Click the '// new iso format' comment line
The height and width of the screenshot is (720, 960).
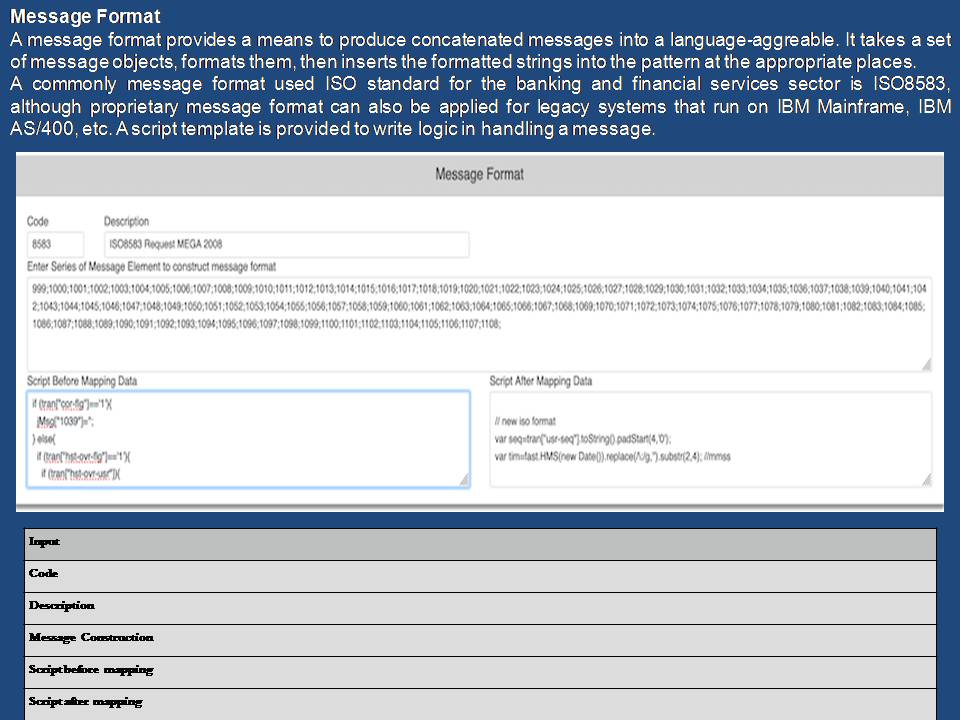coord(525,421)
